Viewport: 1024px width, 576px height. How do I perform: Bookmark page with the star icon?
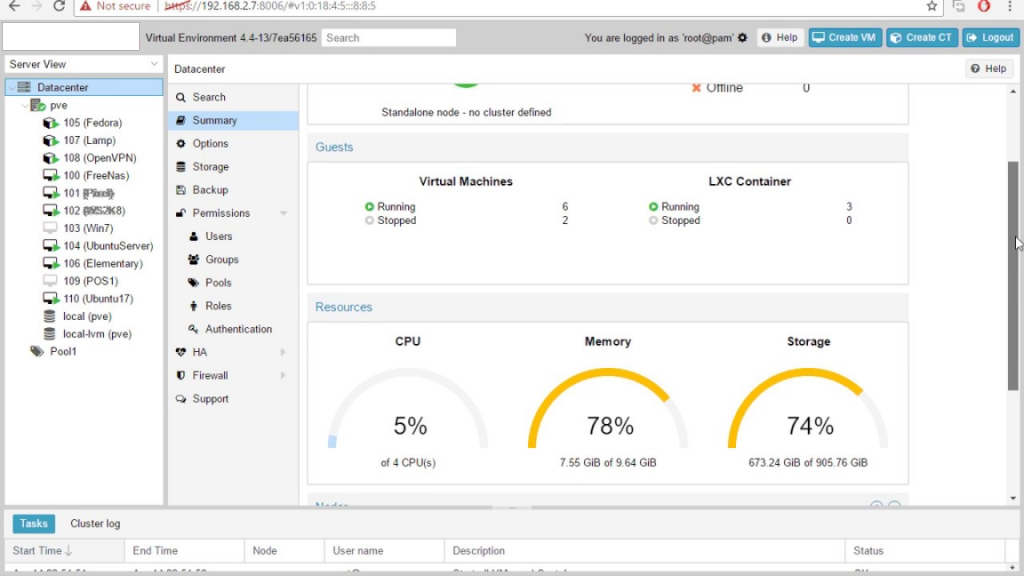[x=932, y=6]
